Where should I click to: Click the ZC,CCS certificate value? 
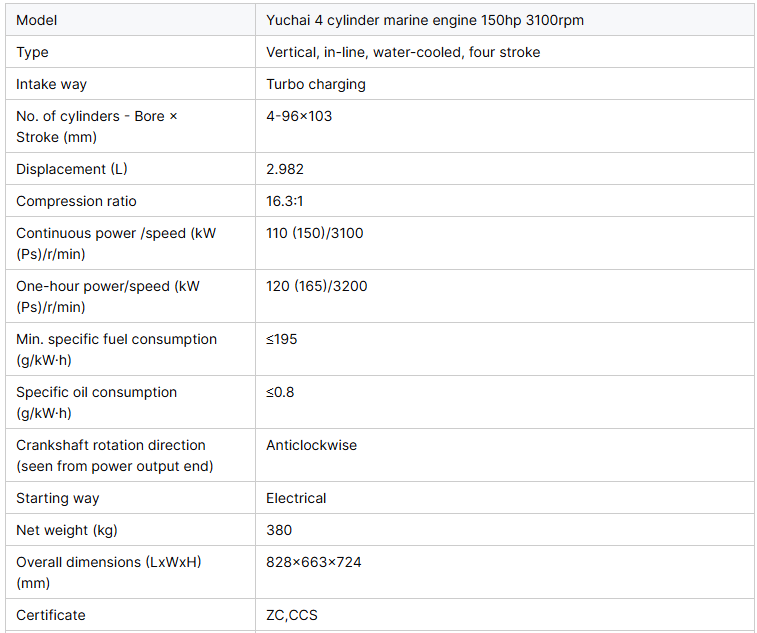point(292,615)
